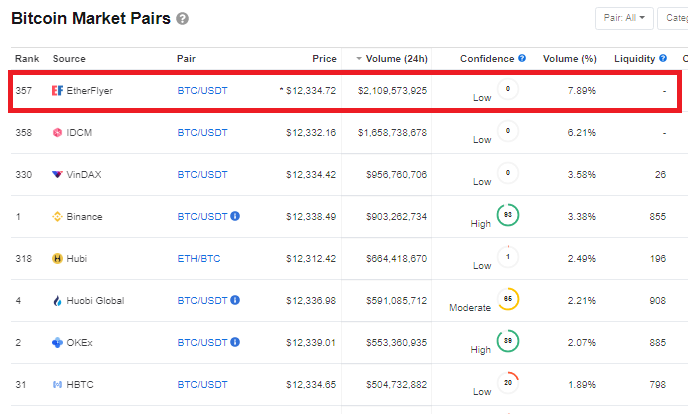
Task: Open Huobi Global BTC/USDT pair link
Action: click(202, 301)
